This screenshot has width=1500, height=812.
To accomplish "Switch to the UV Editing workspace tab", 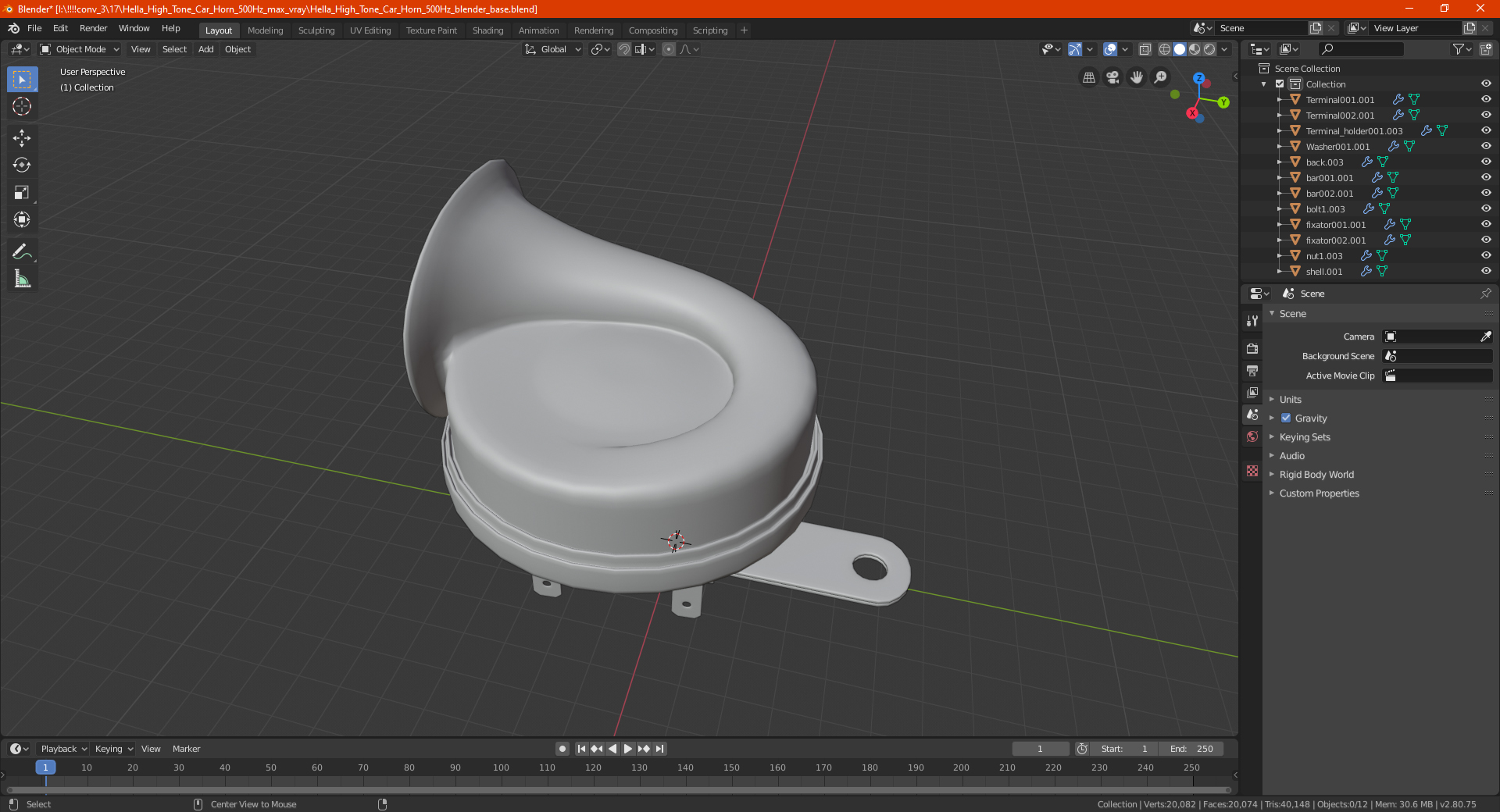I will [x=370, y=30].
